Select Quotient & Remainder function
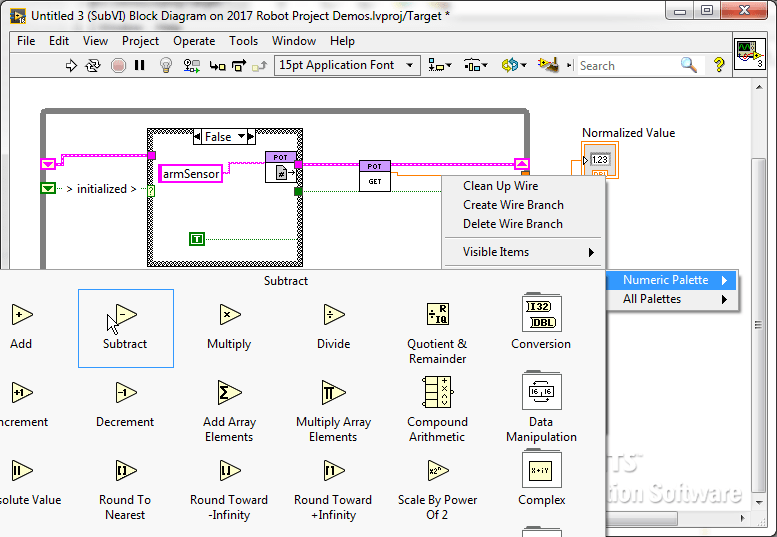The width and height of the screenshot is (777, 537). [x=438, y=331]
